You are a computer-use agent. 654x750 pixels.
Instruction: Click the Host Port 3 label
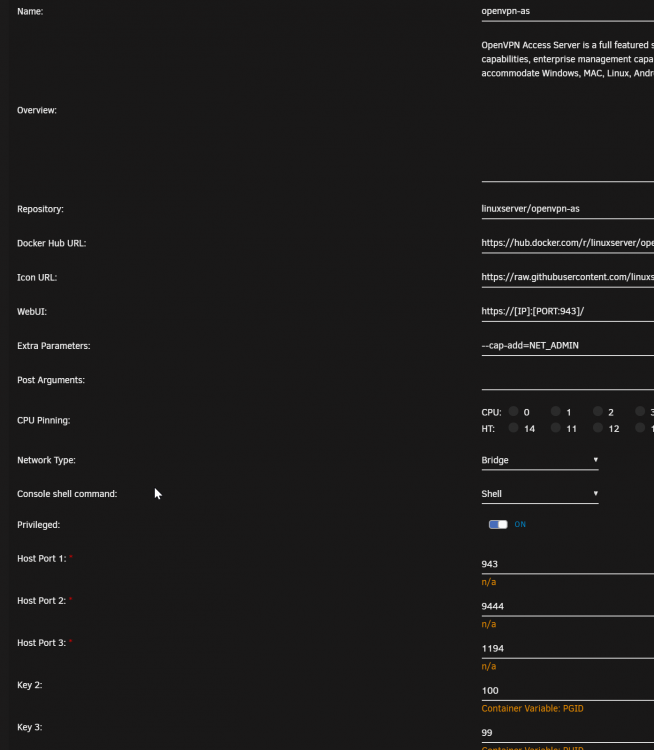click(42, 643)
